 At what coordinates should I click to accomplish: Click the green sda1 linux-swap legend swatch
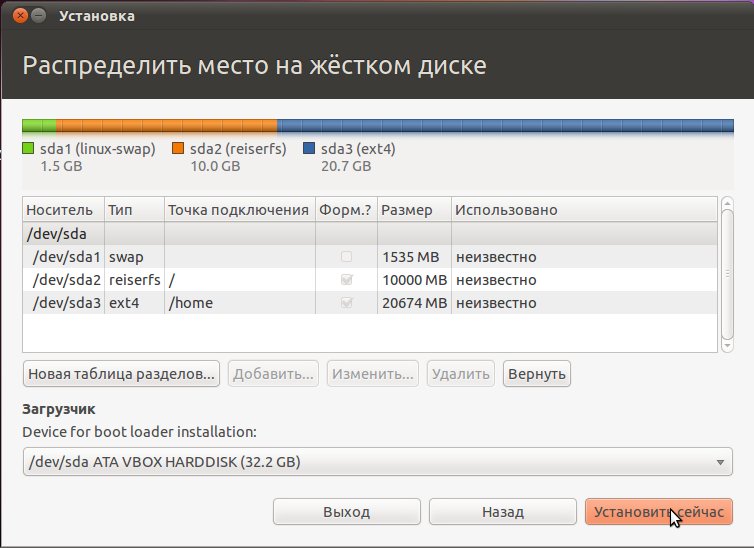pos(28,148)
